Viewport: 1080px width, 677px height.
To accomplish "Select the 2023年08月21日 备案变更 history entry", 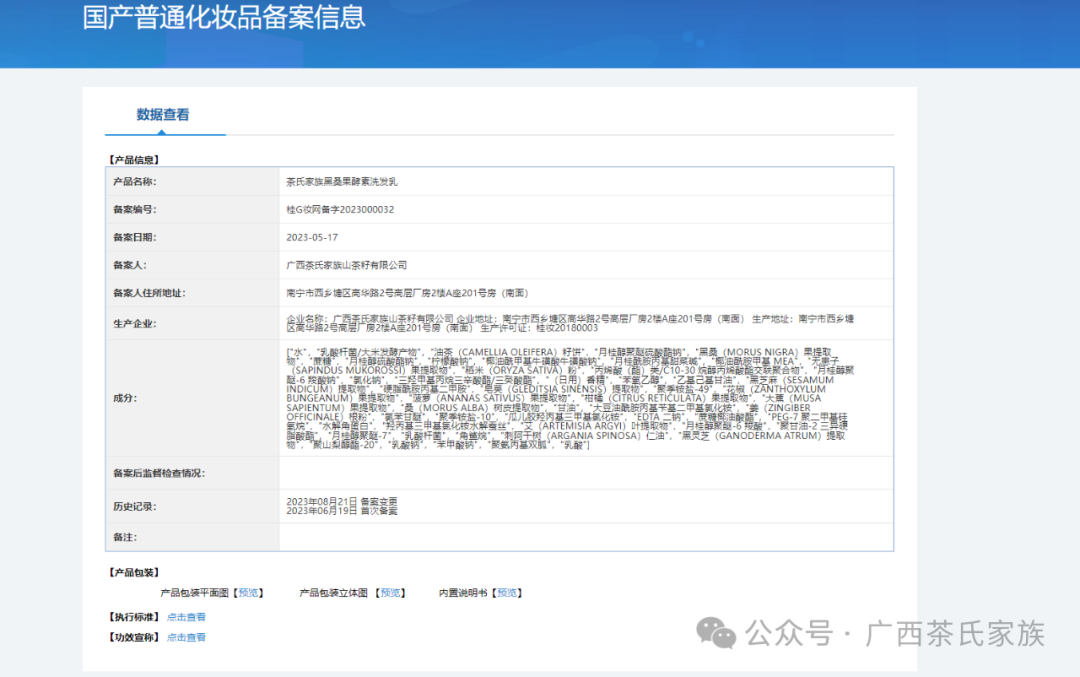I will tap(341, 500).
